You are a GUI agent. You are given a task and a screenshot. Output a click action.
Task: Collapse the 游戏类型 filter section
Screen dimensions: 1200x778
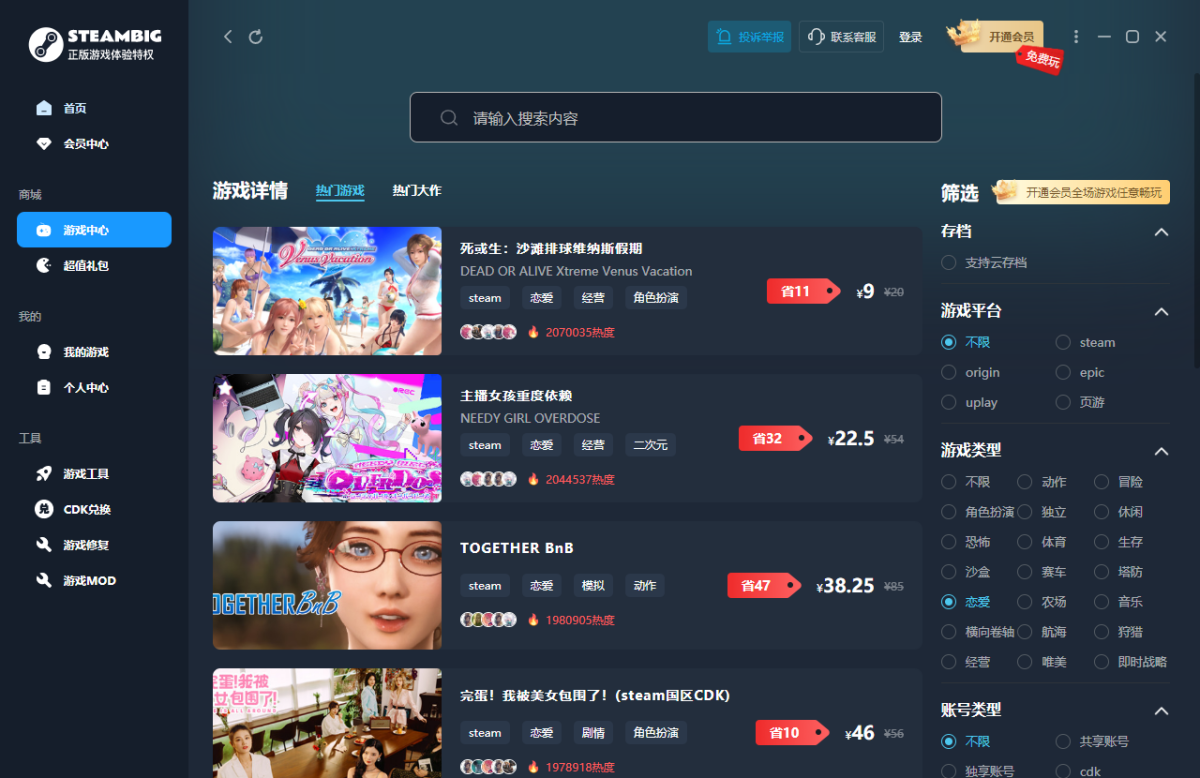pyautogui.click(x=1161, y=451)
